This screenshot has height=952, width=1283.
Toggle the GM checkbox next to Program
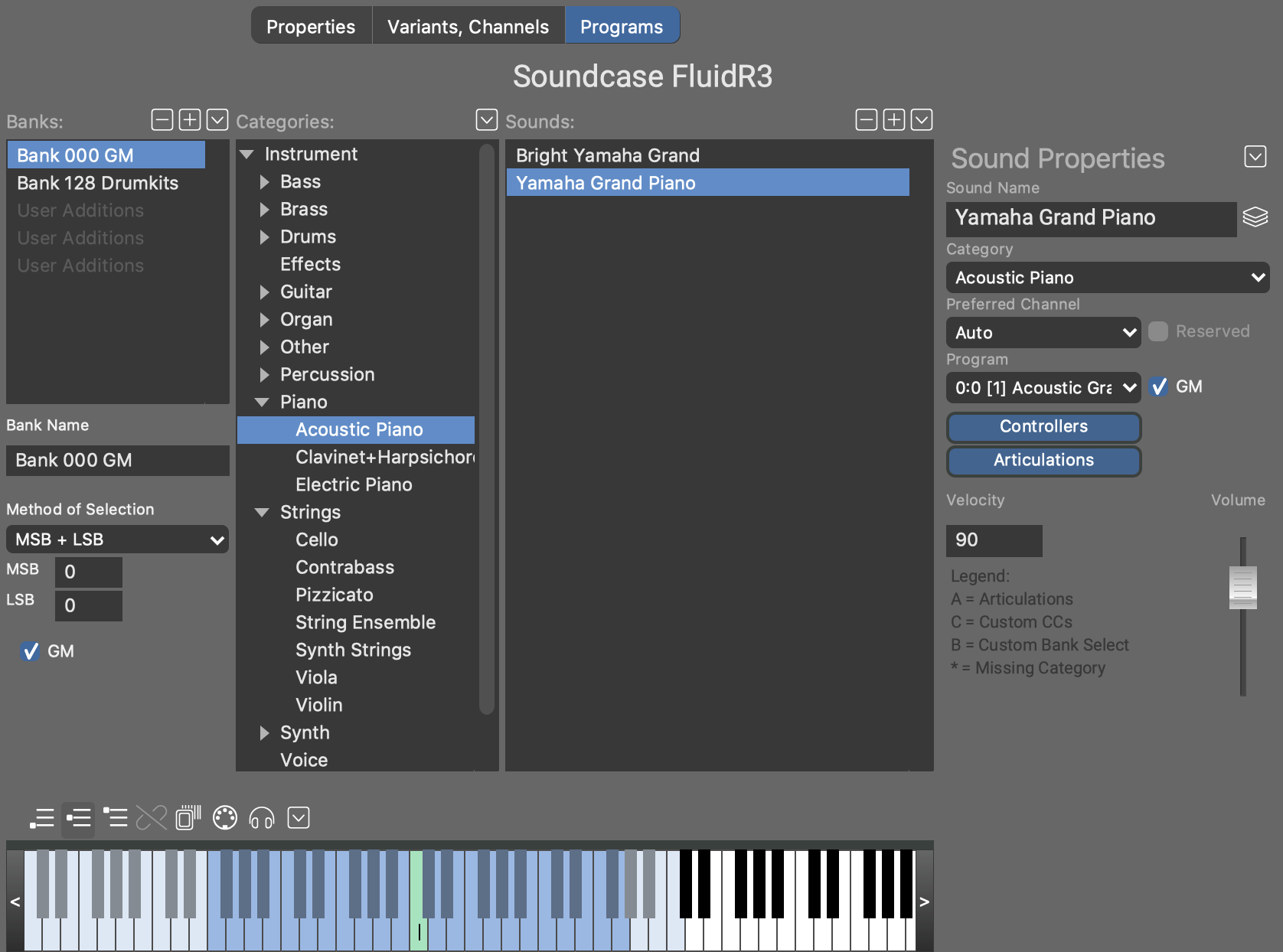tap(1159, 387)
